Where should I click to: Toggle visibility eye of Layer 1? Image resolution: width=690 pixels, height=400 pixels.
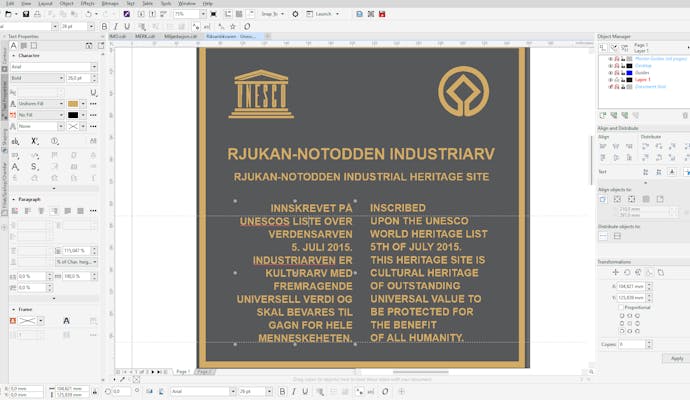pyautogui.click(x=611, y=79)
